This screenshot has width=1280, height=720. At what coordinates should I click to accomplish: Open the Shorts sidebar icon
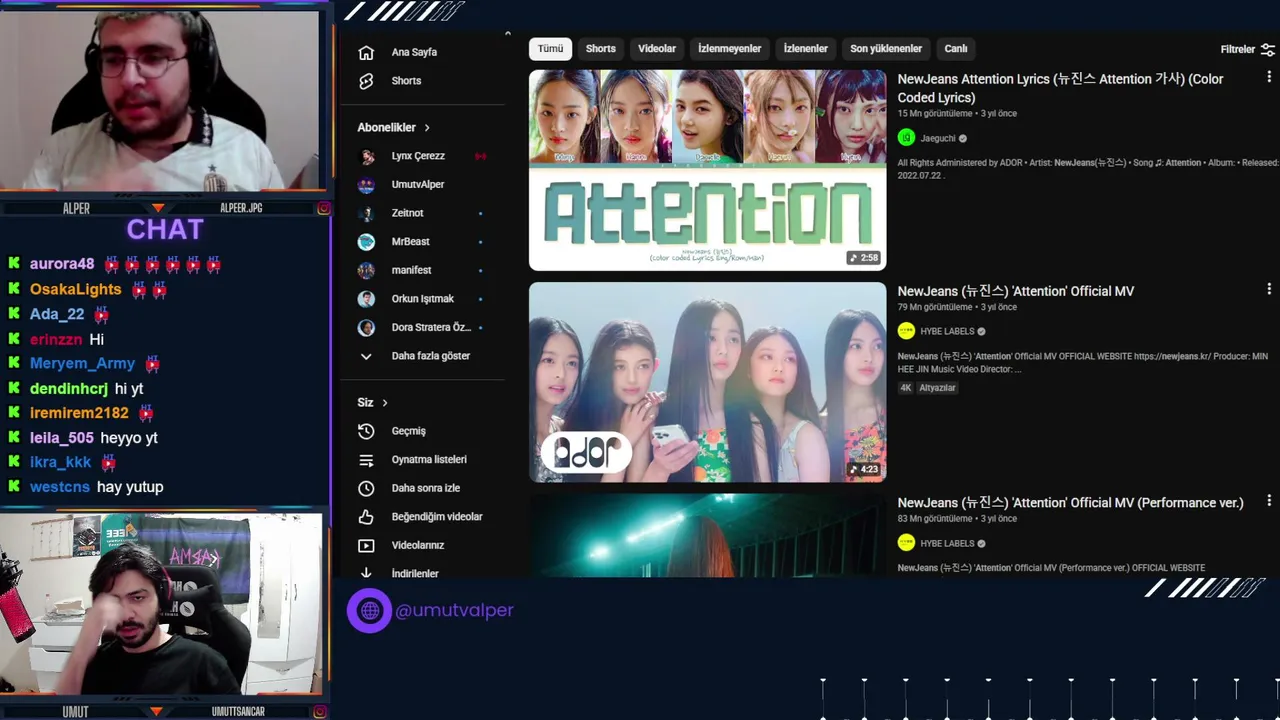pyautogui.click(x=366, y=81)
